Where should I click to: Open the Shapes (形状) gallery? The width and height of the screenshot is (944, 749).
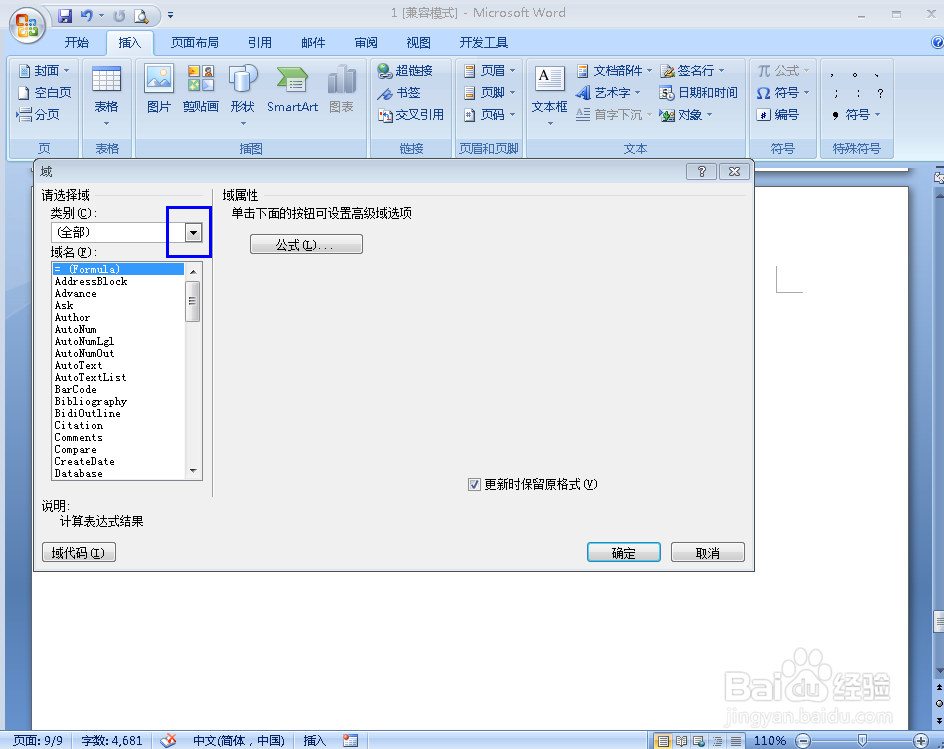click(x=243, y=95)
